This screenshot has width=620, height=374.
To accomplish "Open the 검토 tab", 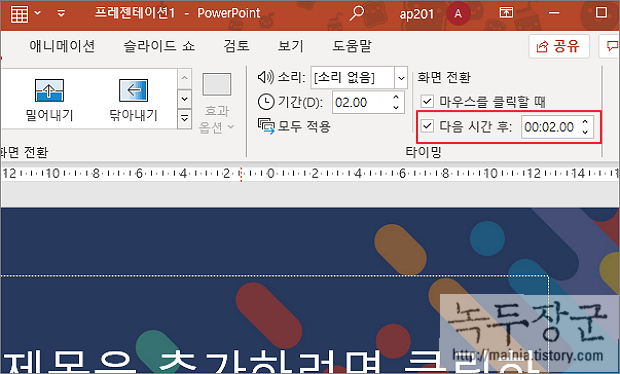I will pyautogui.click(x=236, y=46).
